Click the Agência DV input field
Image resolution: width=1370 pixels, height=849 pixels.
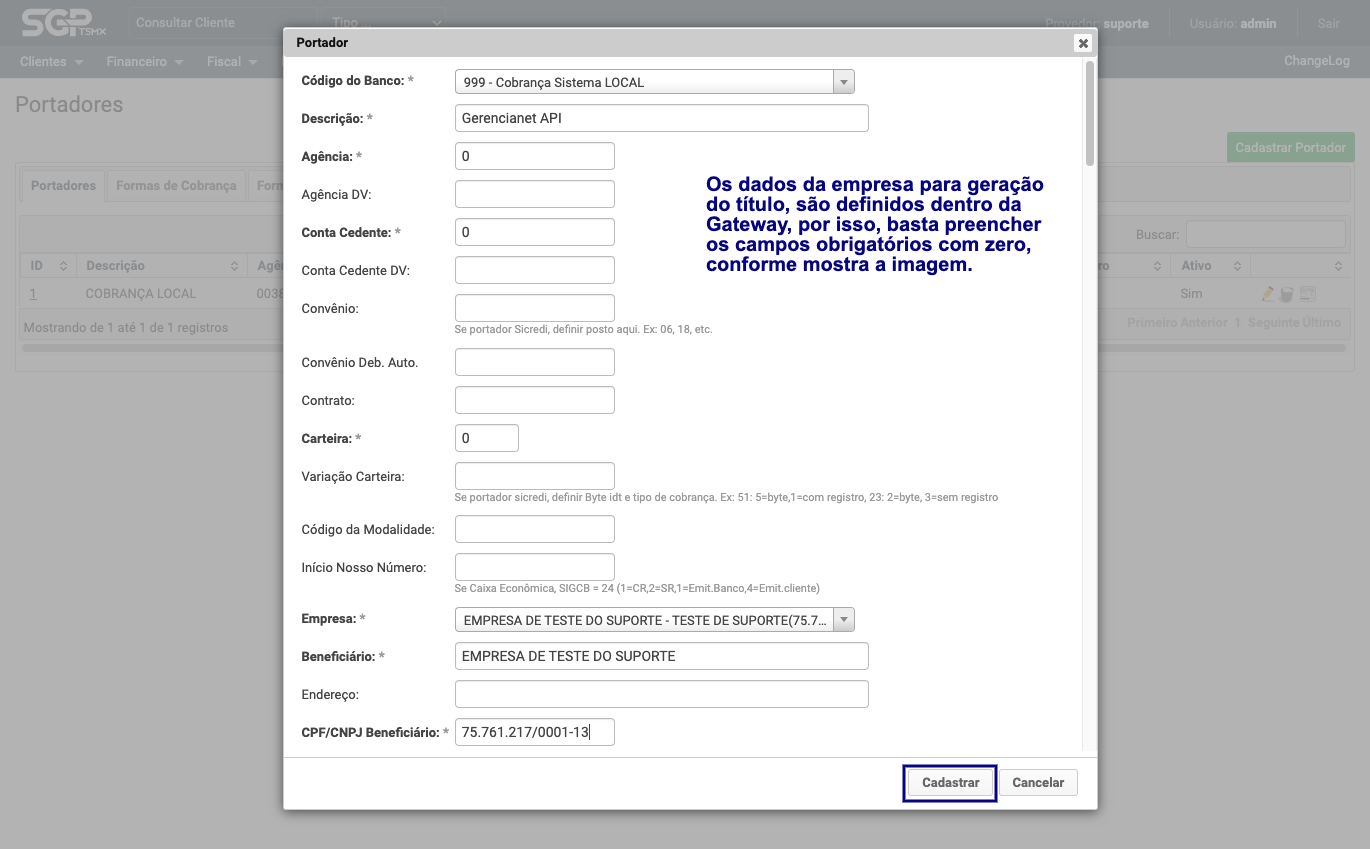tap(534, 194)
